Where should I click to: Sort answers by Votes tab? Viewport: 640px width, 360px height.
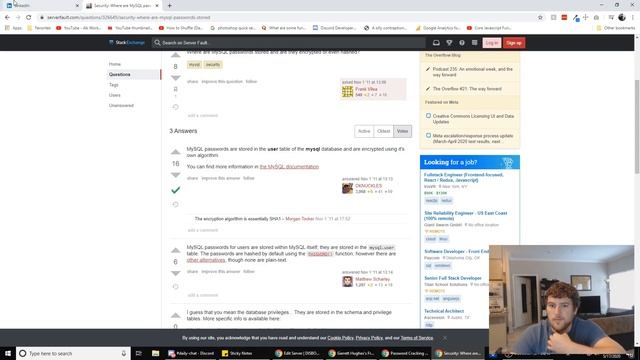click(402, 131)
